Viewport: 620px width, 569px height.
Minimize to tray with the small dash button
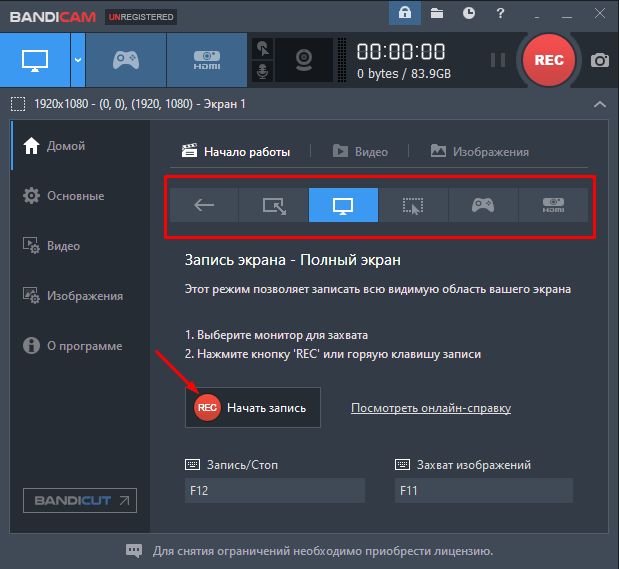pyautogui.click(x=537, y=17)
